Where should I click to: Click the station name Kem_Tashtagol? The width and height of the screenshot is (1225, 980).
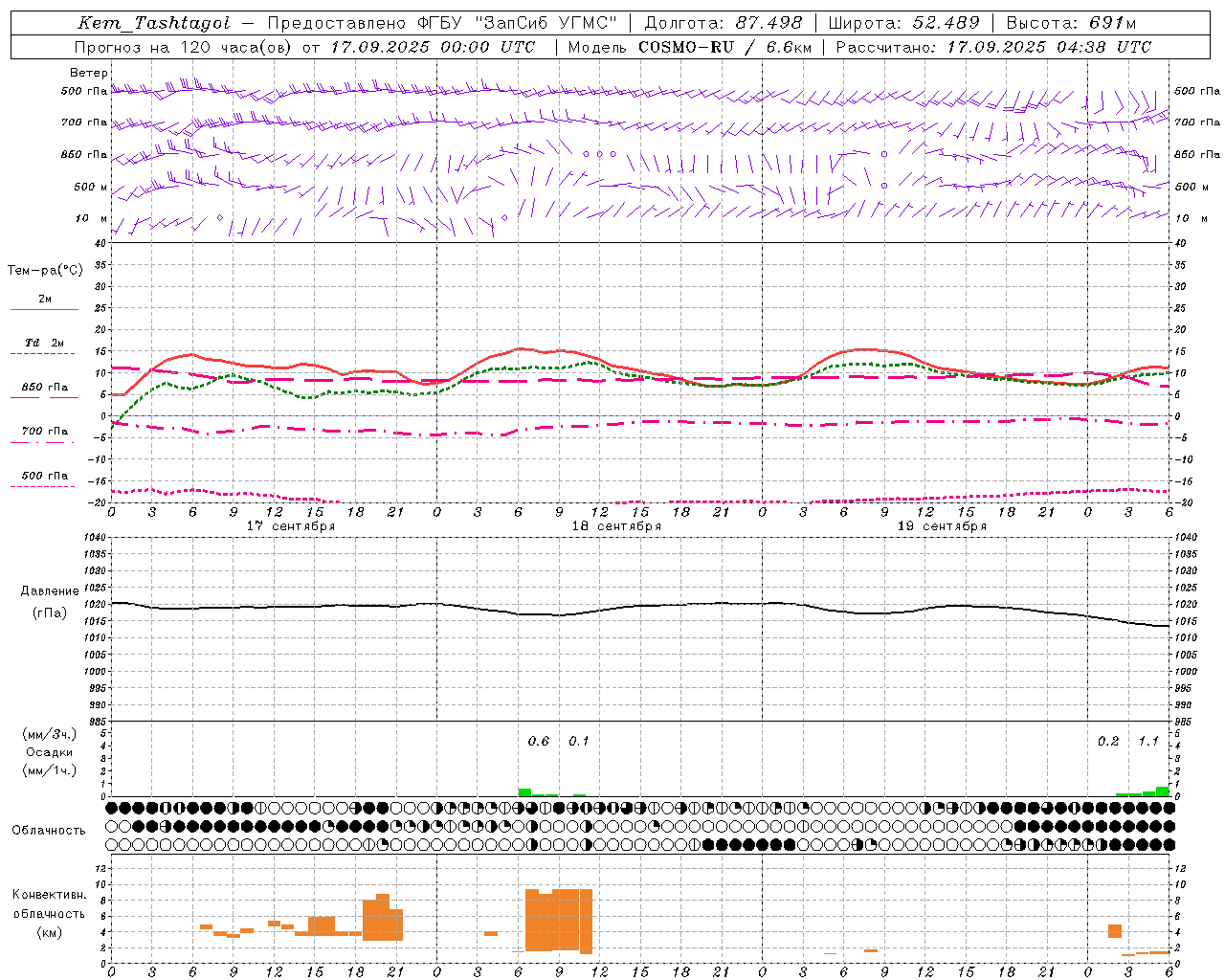pos(154,24)
